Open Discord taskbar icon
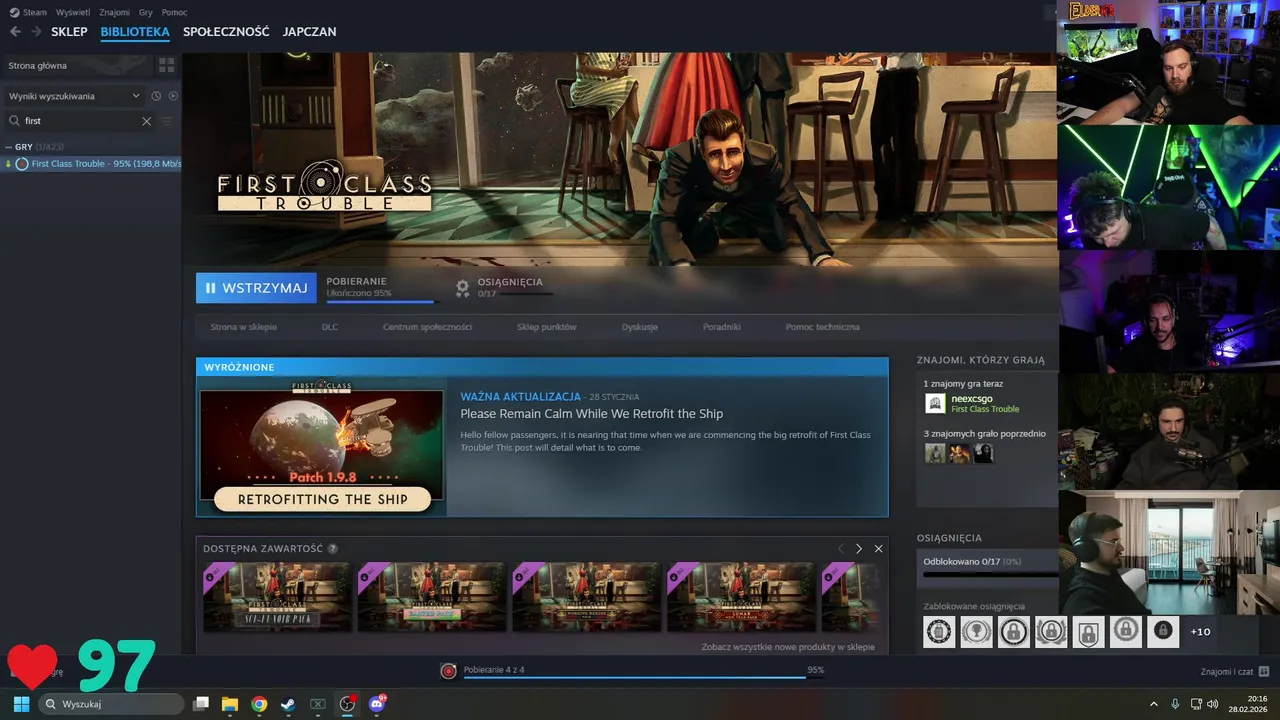Screen dimensions: 1280x720 [377, 704]
